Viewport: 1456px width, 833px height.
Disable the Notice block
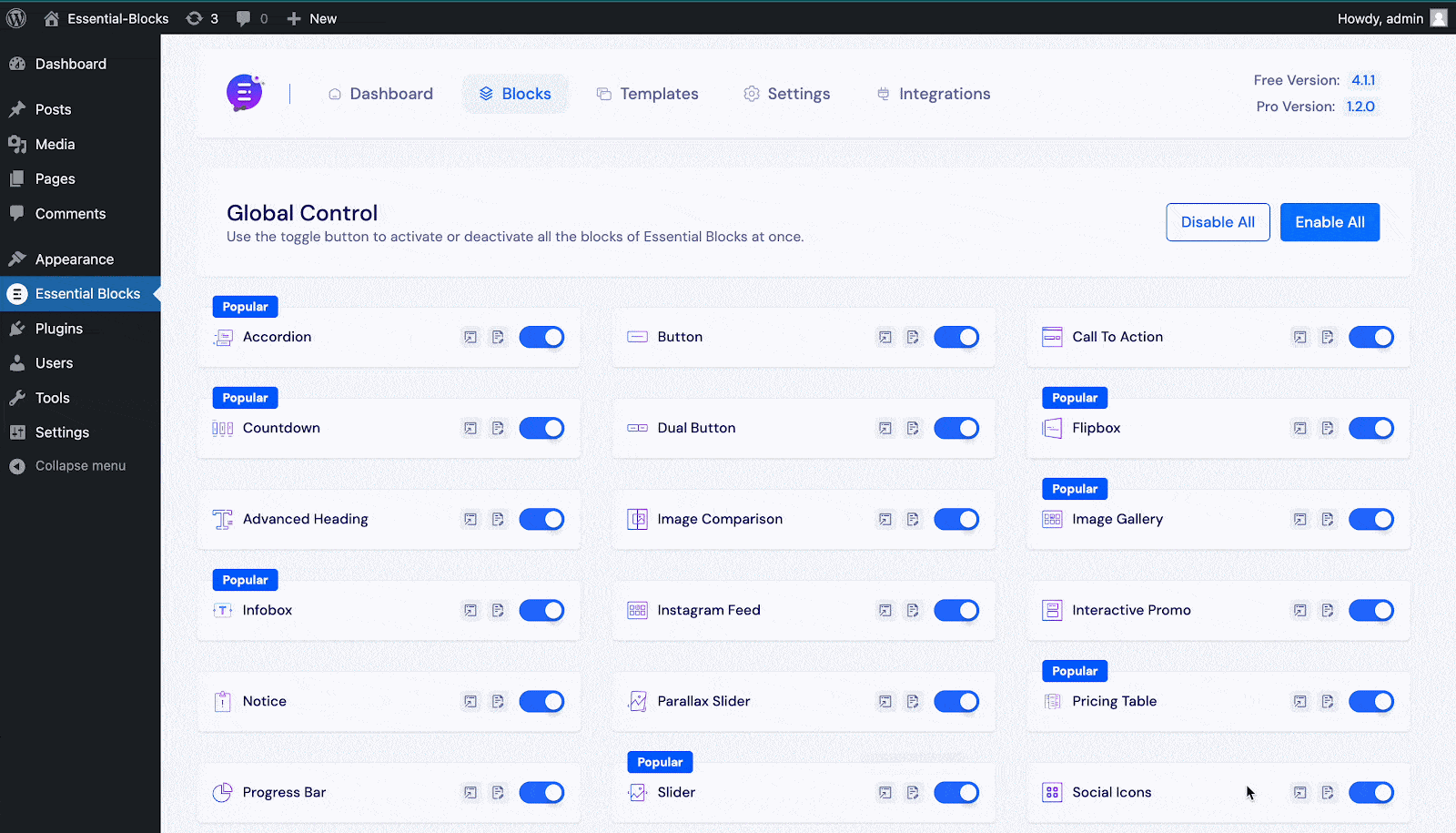pos(541,701)
